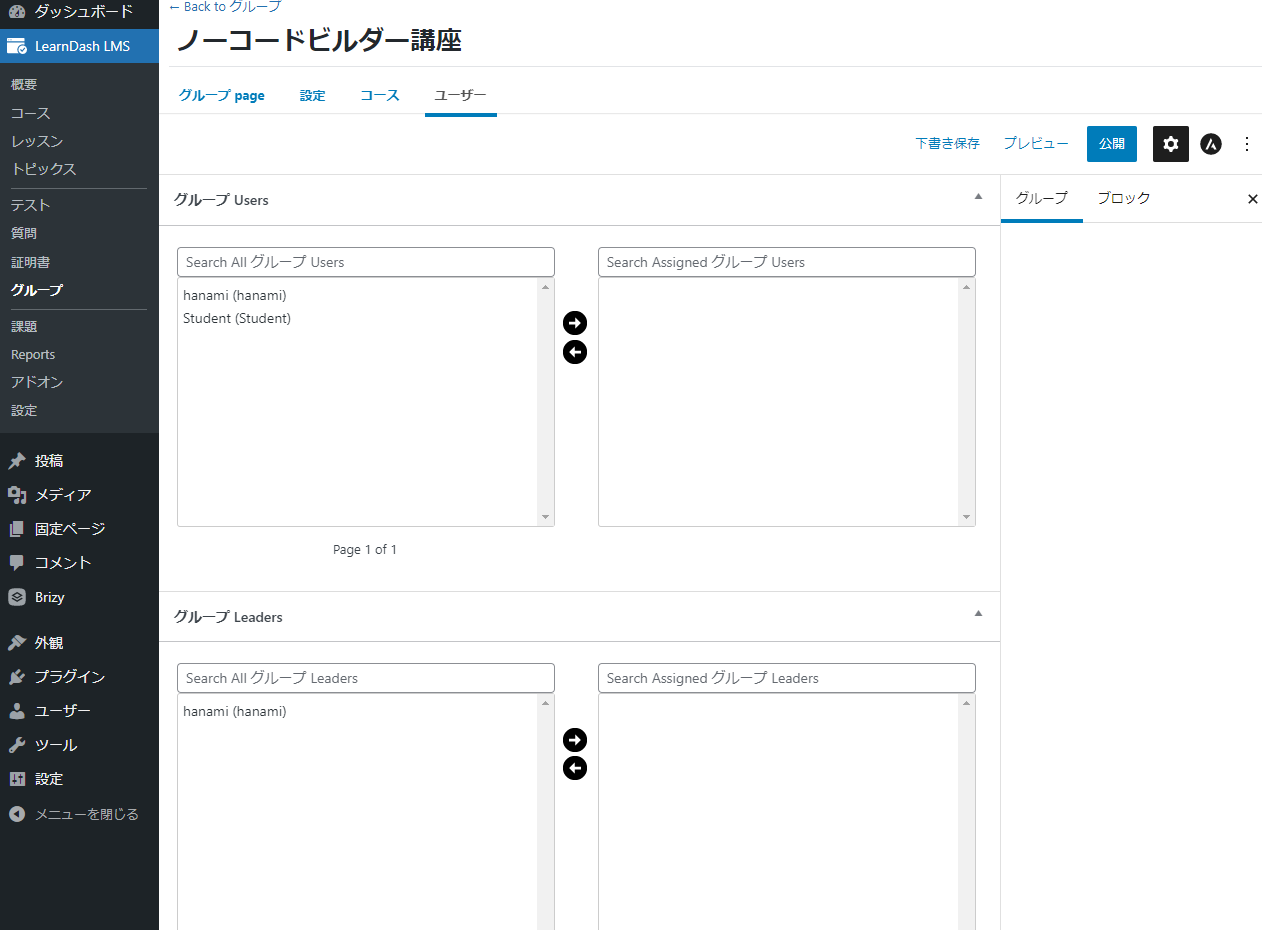The height and width of the screenshot is (930, 1262).
Task: Open Brizy in the admin sidebar
Action: point(49,597)
